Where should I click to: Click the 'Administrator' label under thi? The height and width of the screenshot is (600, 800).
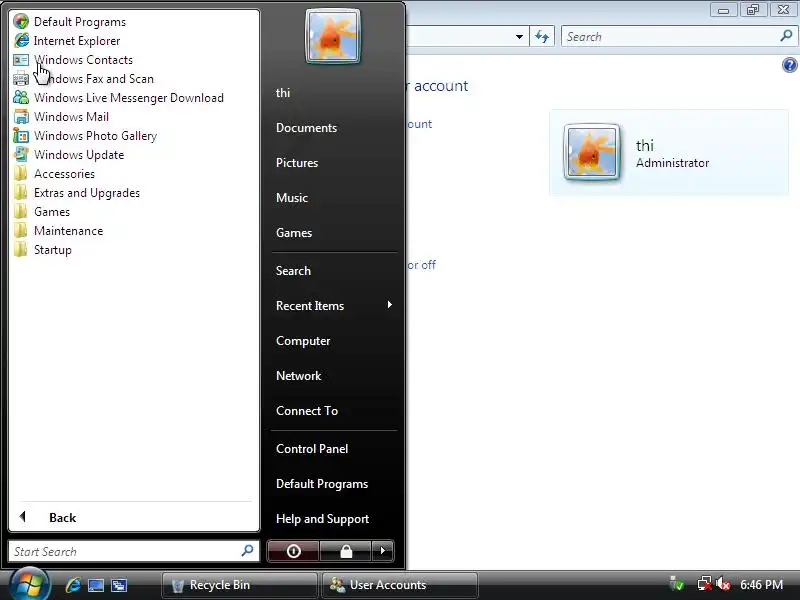[x=672, y=163]
